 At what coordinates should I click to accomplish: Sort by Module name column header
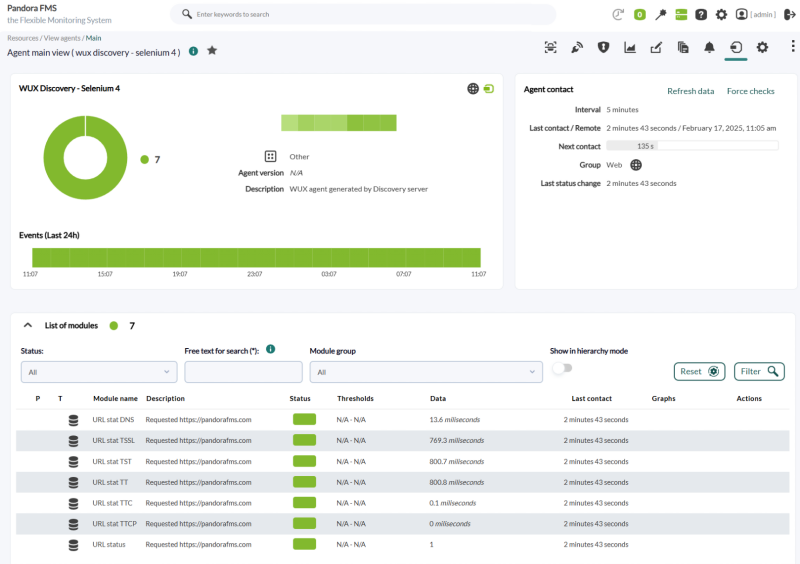click(115, 399)
